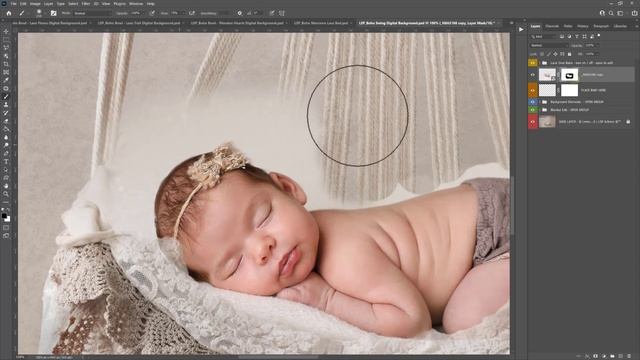Click the Lock all layer icon
Screen dimensions: 640x360
coord(569,54)
